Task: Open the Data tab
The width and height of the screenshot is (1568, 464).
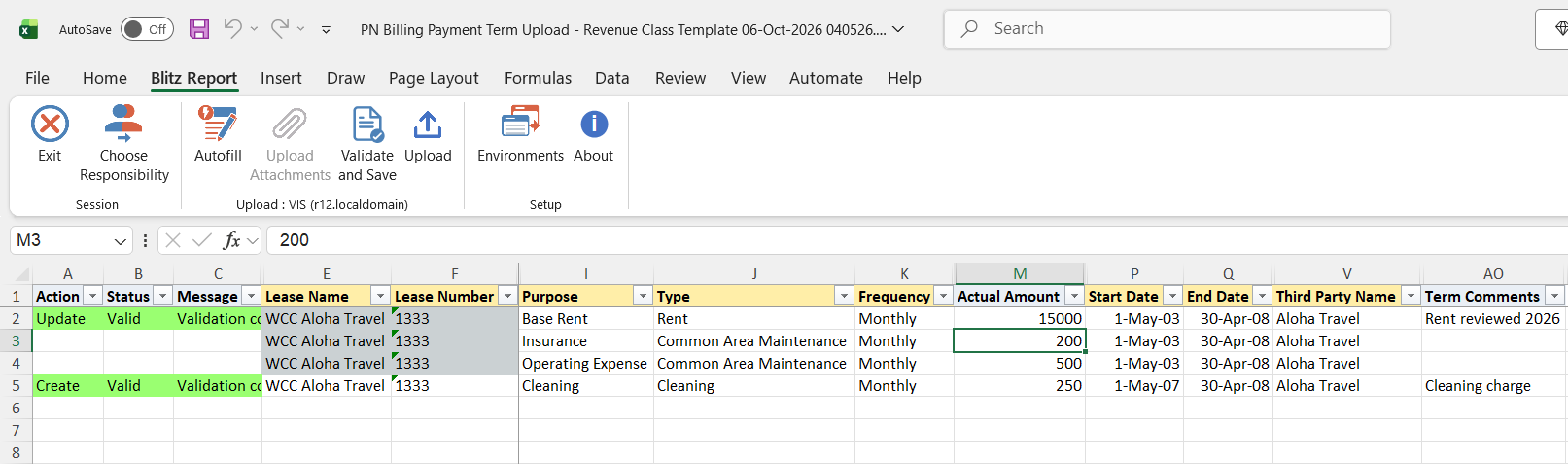Action: click(612, 78)
